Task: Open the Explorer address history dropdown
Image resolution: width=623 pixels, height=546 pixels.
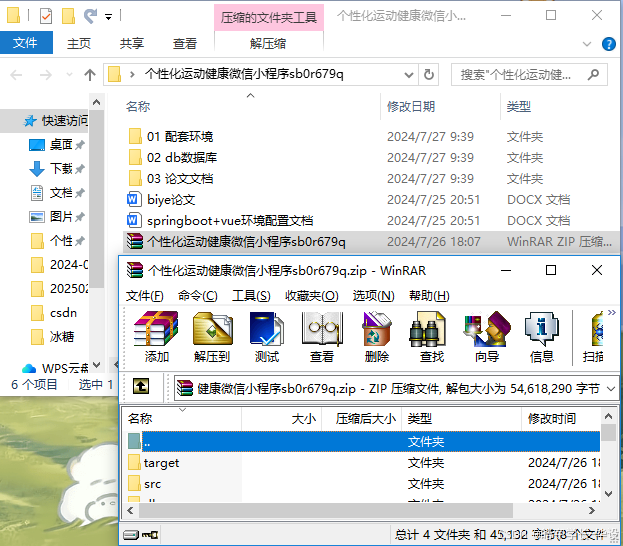Action: [408, 75]
